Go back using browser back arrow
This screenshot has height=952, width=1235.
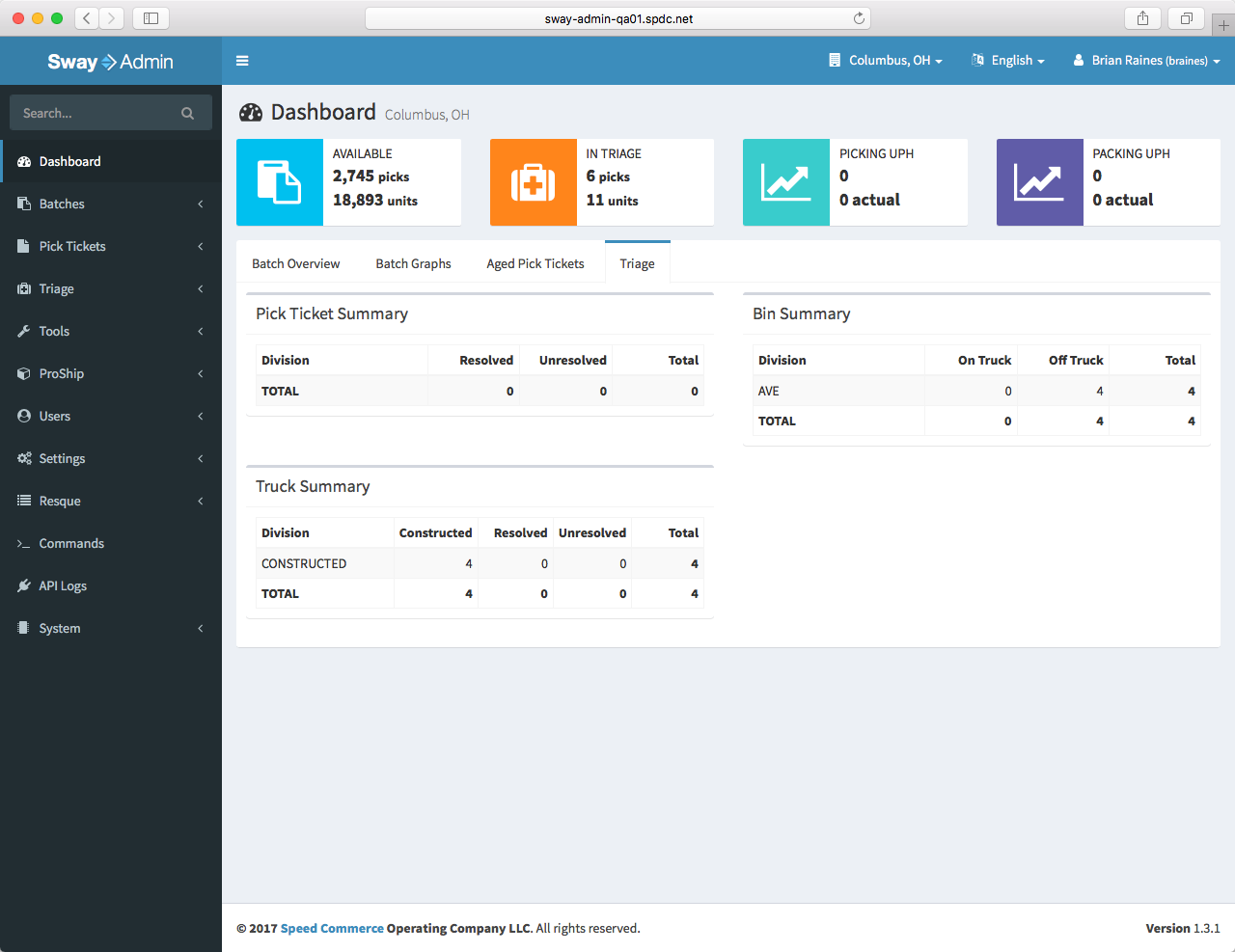tap(87, 18)
